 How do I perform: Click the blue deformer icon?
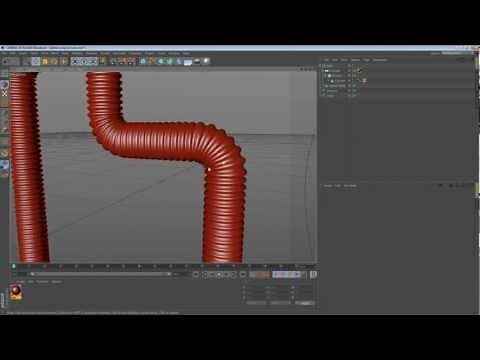[179, 61]
